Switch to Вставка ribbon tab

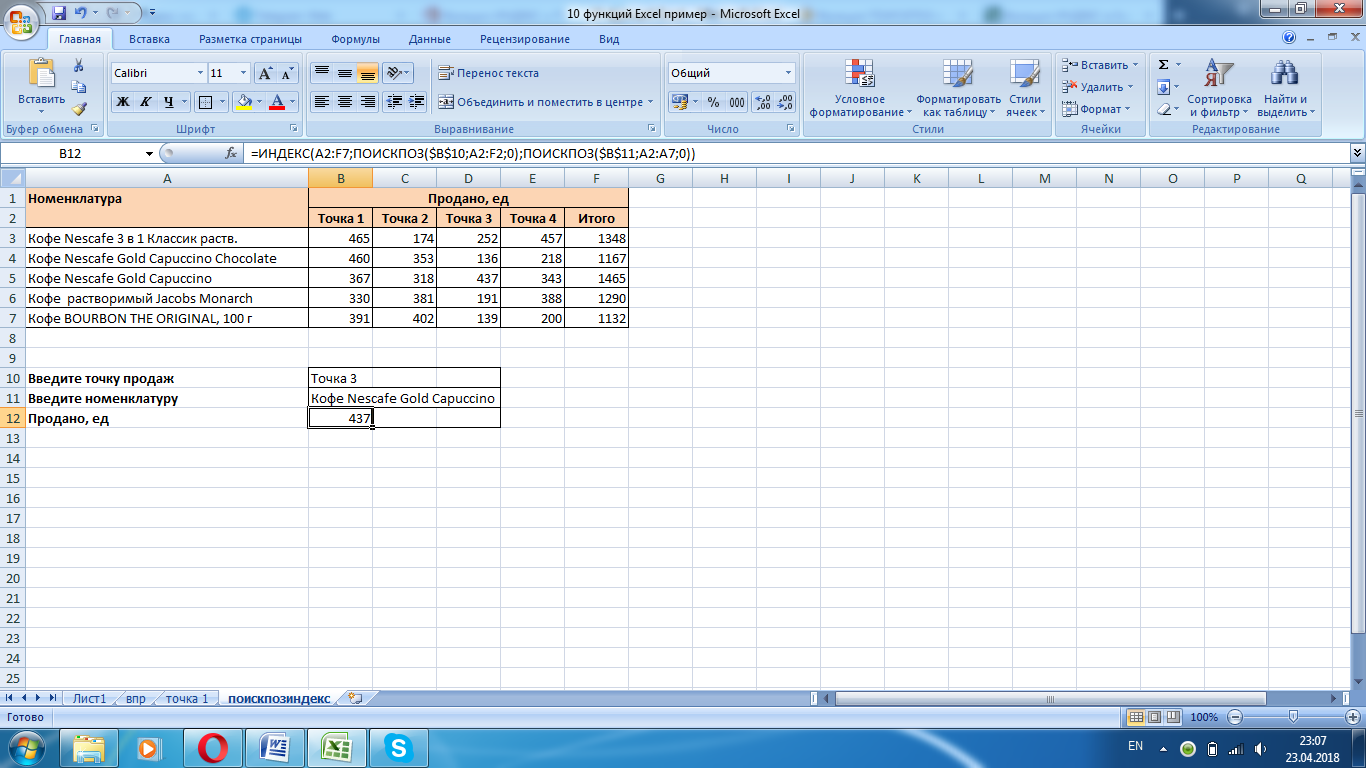[x=149, y=39]
